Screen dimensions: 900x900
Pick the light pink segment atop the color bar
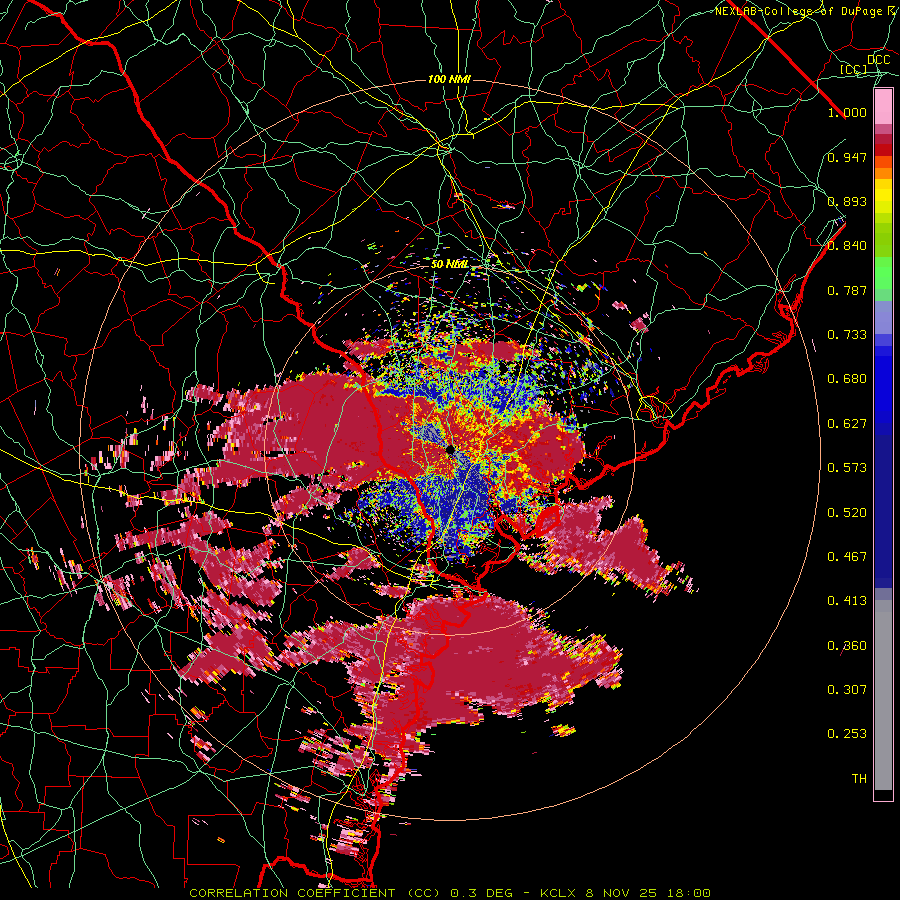click(x=883, y=107)
